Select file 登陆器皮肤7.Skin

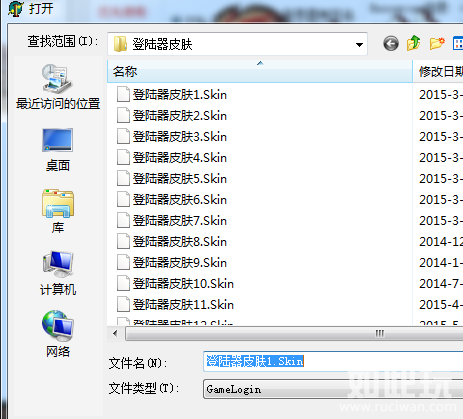coord(180,220)
